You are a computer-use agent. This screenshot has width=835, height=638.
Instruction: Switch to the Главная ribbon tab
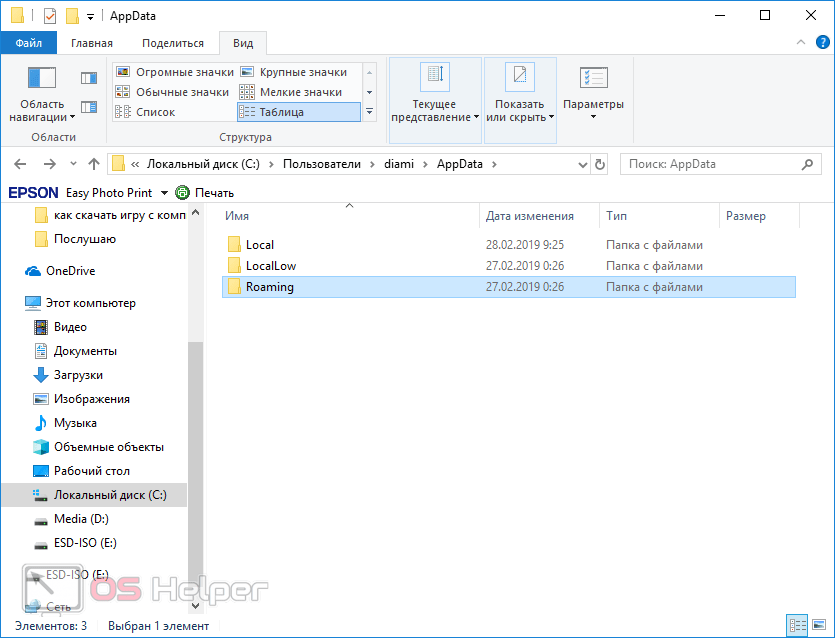point(92,43)
